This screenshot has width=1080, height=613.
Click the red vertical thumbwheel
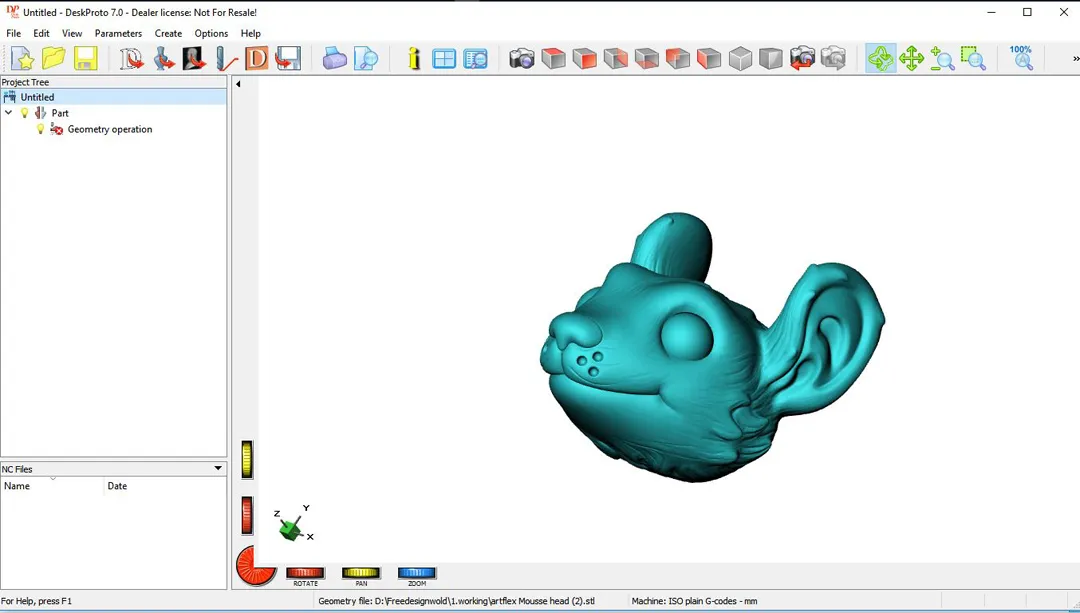point(247,515)
